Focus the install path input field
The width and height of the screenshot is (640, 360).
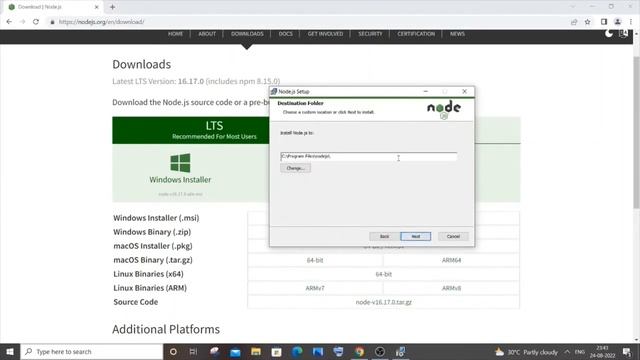click(x=369, y=156)
